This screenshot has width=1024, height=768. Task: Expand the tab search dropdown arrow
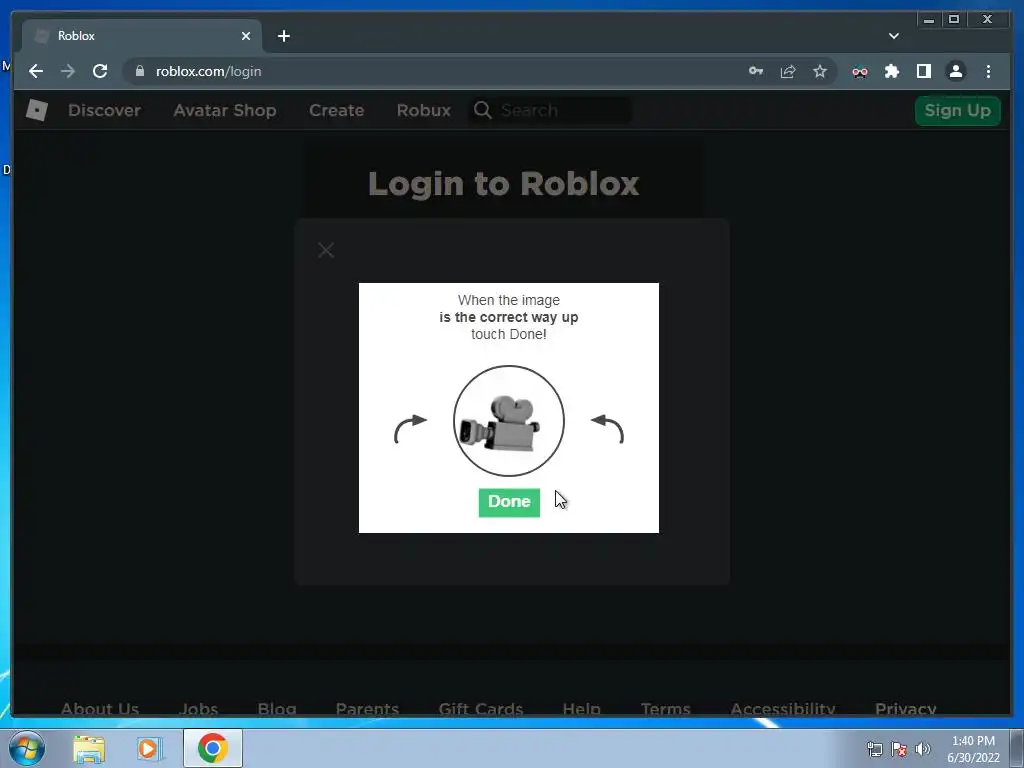tap(893, 36)
